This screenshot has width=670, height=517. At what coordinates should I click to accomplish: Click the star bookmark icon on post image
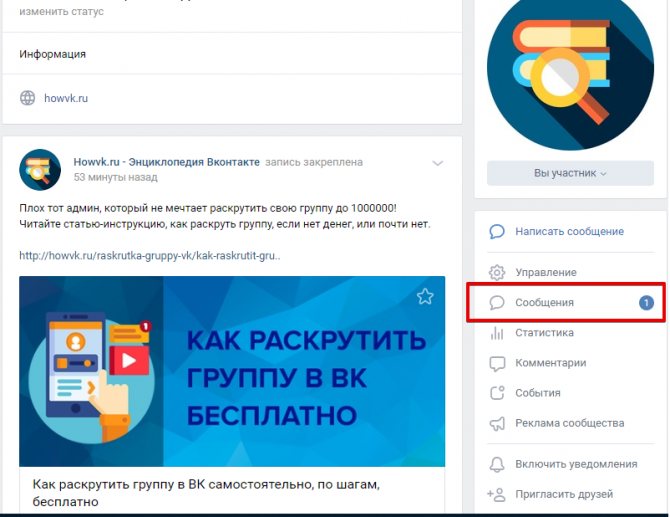coord(425,296)
